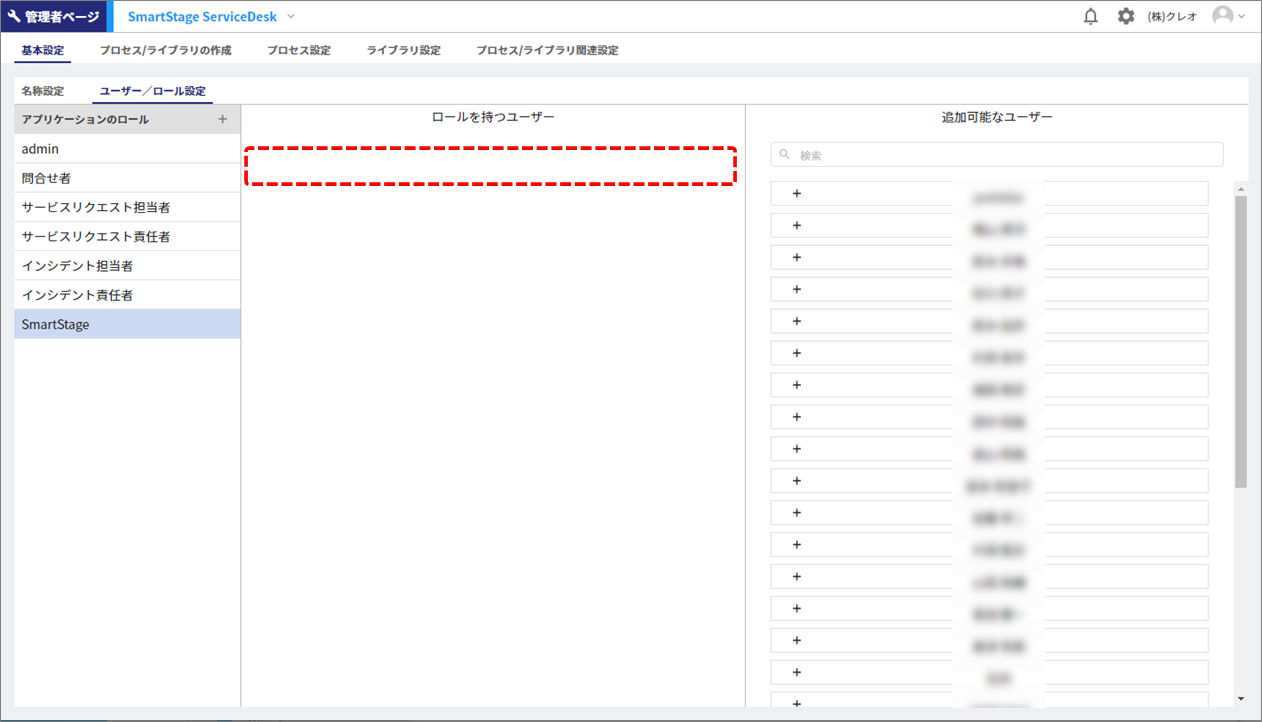Switch to the 名称設定 sub-tab
This screenshot has width=1262, height=722.
coord(43,91)
